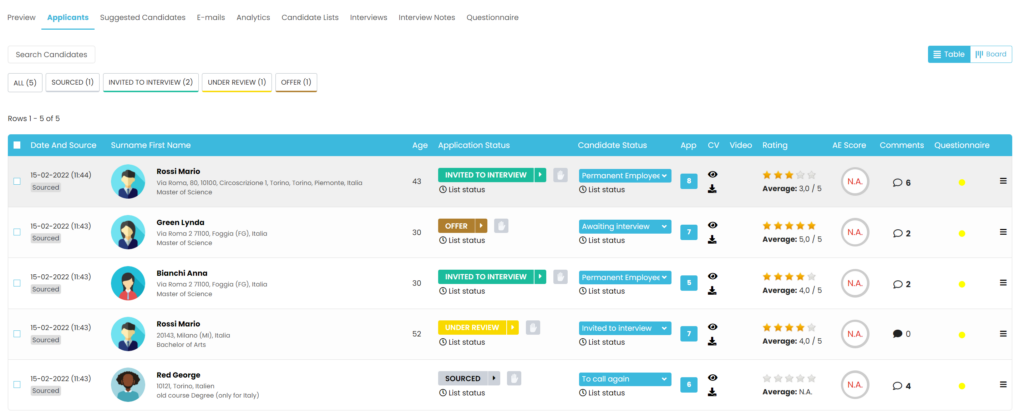Change star rating for Green Lynda
Viewport: 1024px width, 419px height.
790,226
